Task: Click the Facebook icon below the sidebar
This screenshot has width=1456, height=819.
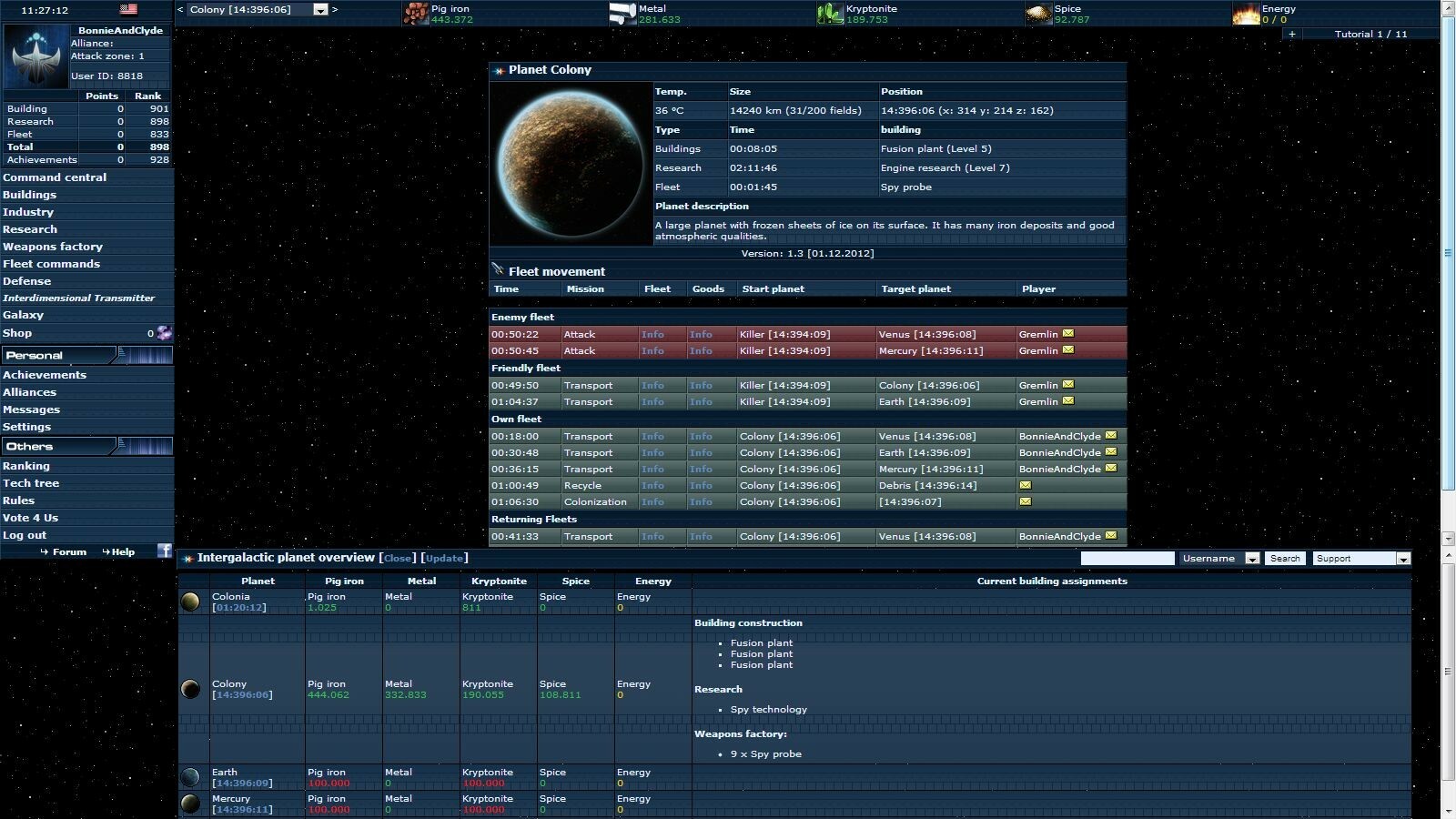Action: [x=166, y=550]
